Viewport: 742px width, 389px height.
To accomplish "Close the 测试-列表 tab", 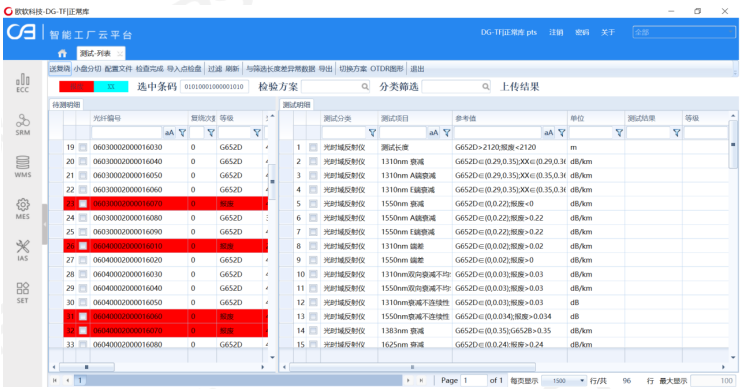I will [x=120, y=53].
